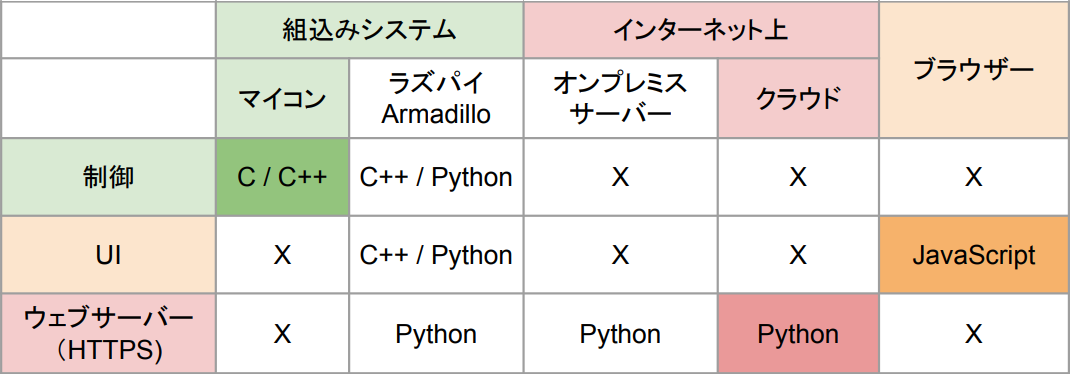Select the UI row header

108,255
